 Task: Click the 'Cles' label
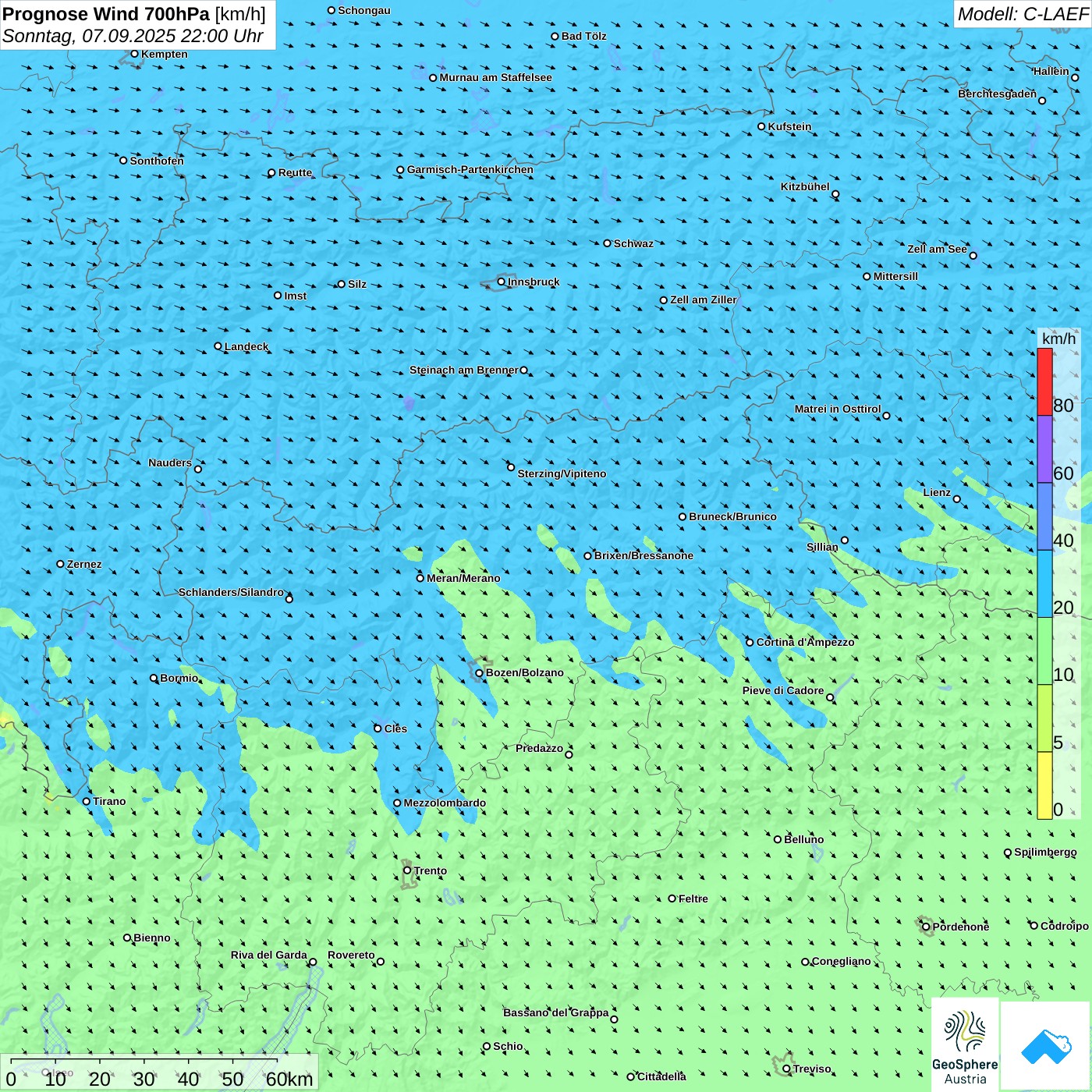point(395,729)
